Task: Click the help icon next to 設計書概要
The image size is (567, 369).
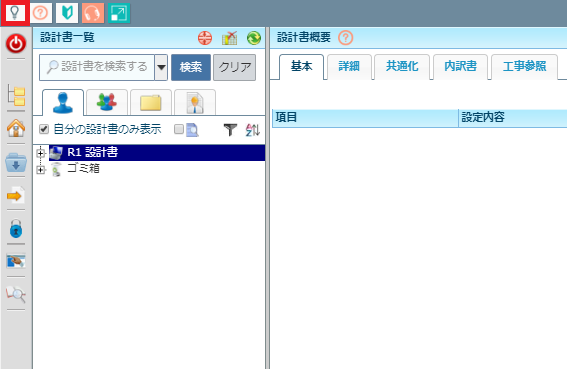Action: [x=345, y=38]
